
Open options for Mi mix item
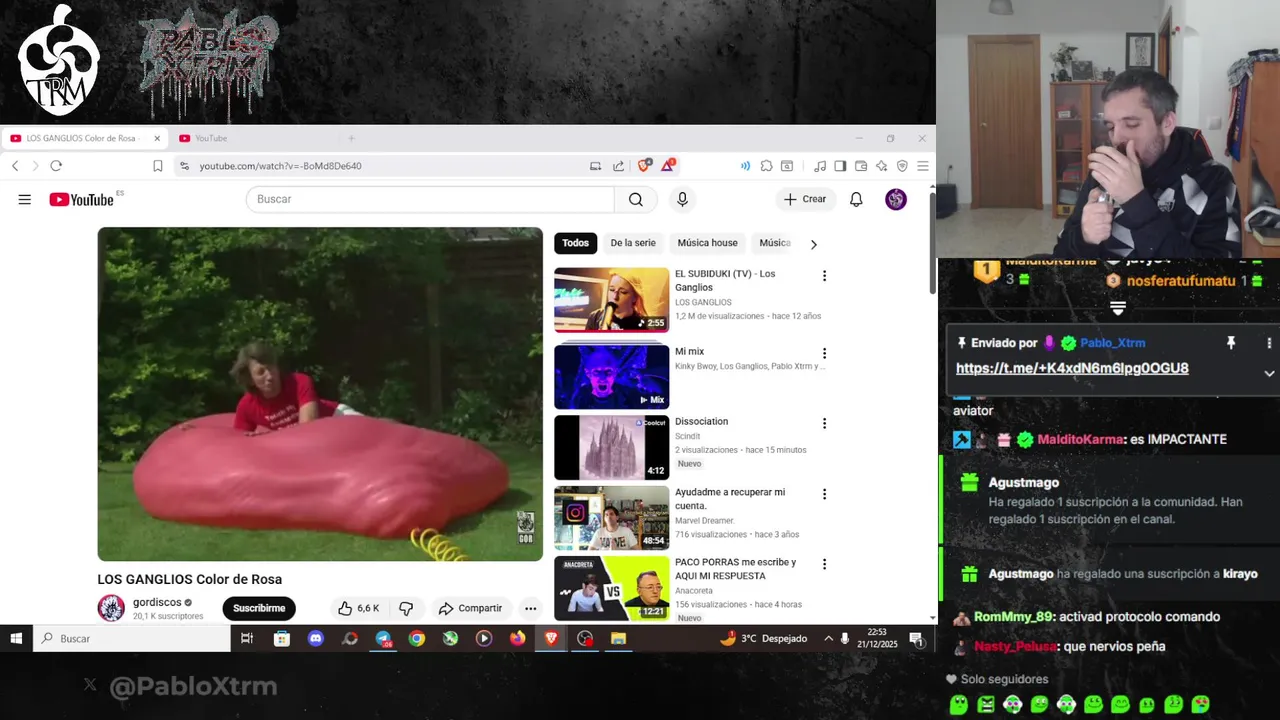coord(824,353)
